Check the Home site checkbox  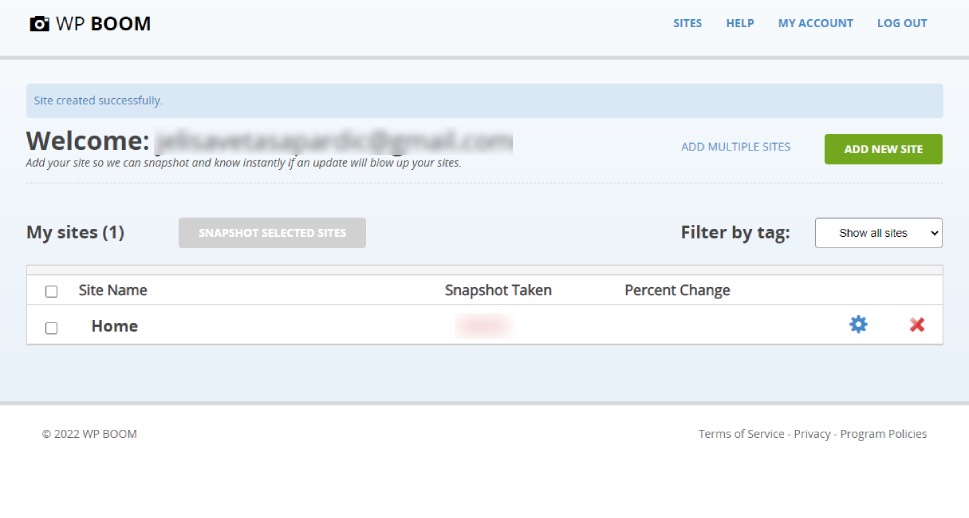tap(52, 328)
